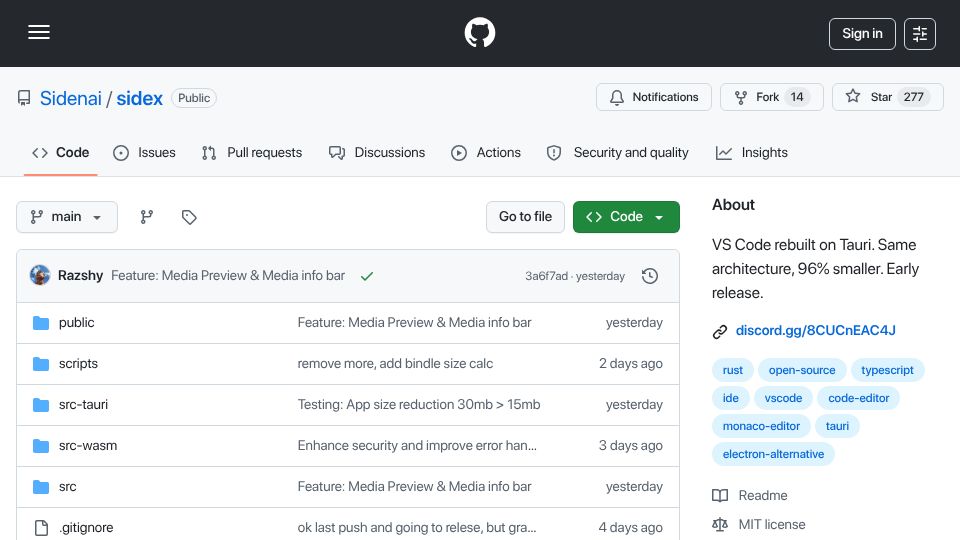Click the .gitignore file icon
The image size is (960, 540).
pyautogui.click(x=41, y=528)
